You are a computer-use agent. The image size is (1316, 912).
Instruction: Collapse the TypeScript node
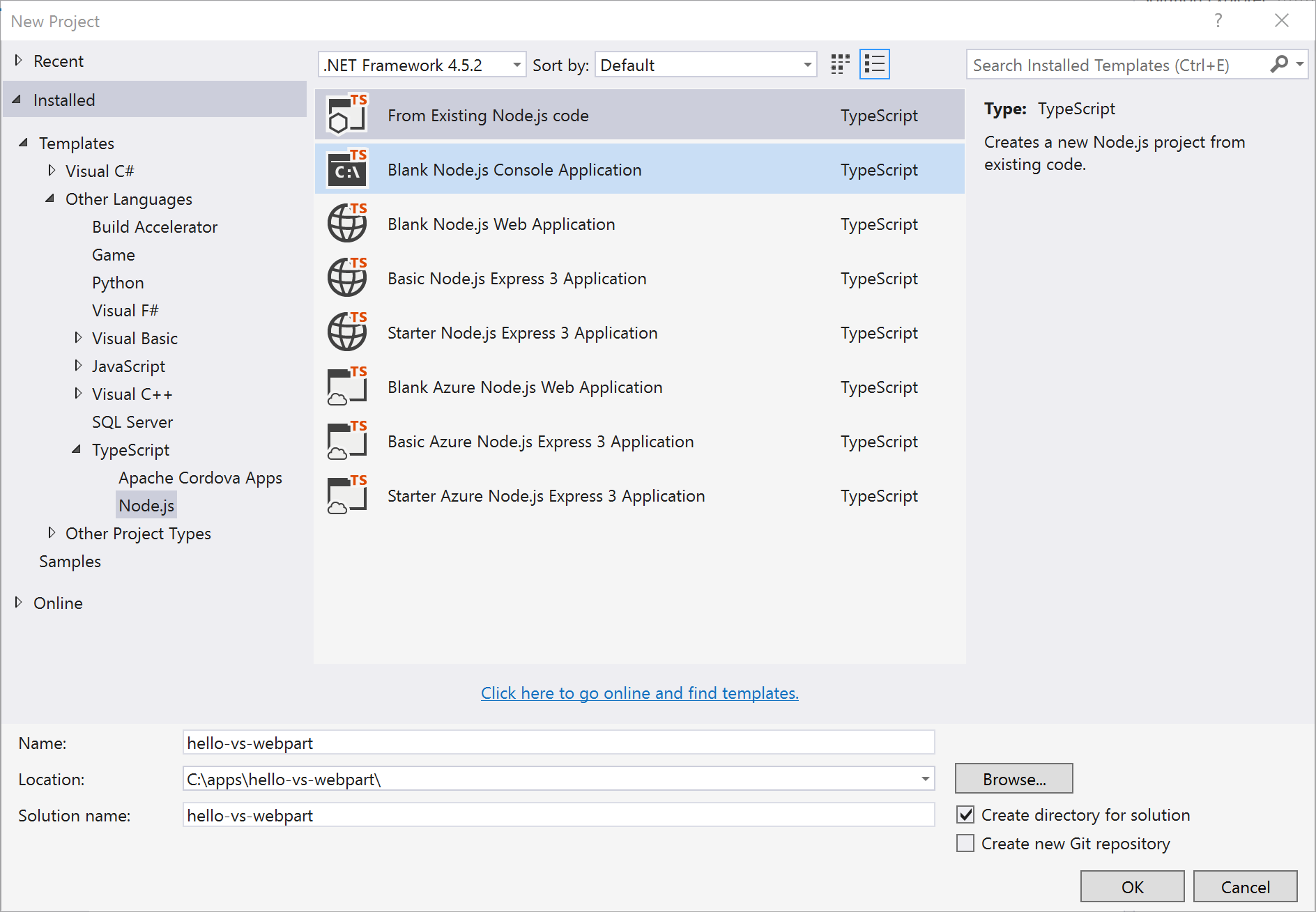click(x=77, y=449)
